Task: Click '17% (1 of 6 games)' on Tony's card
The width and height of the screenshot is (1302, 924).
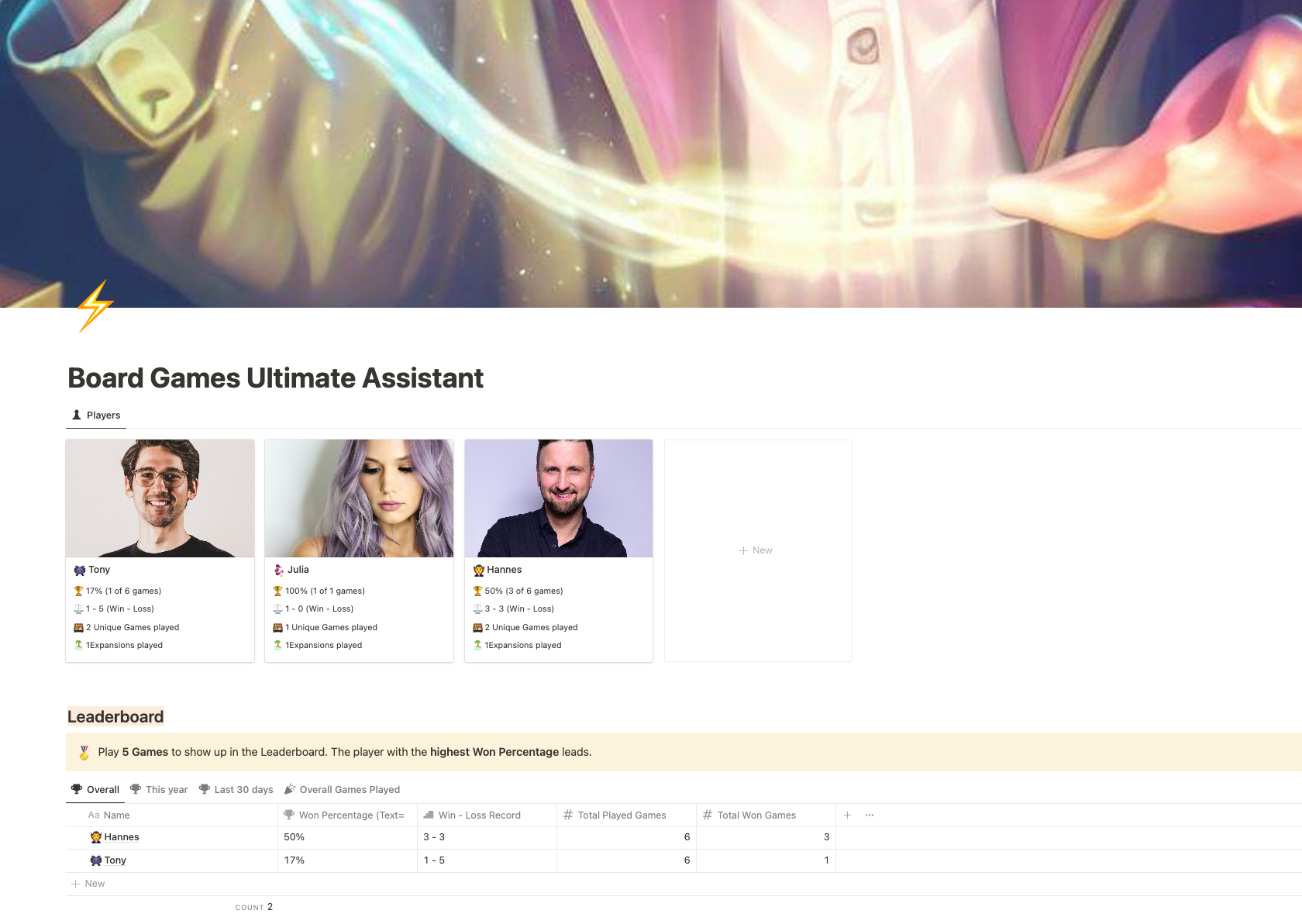Action: (124, 591)
